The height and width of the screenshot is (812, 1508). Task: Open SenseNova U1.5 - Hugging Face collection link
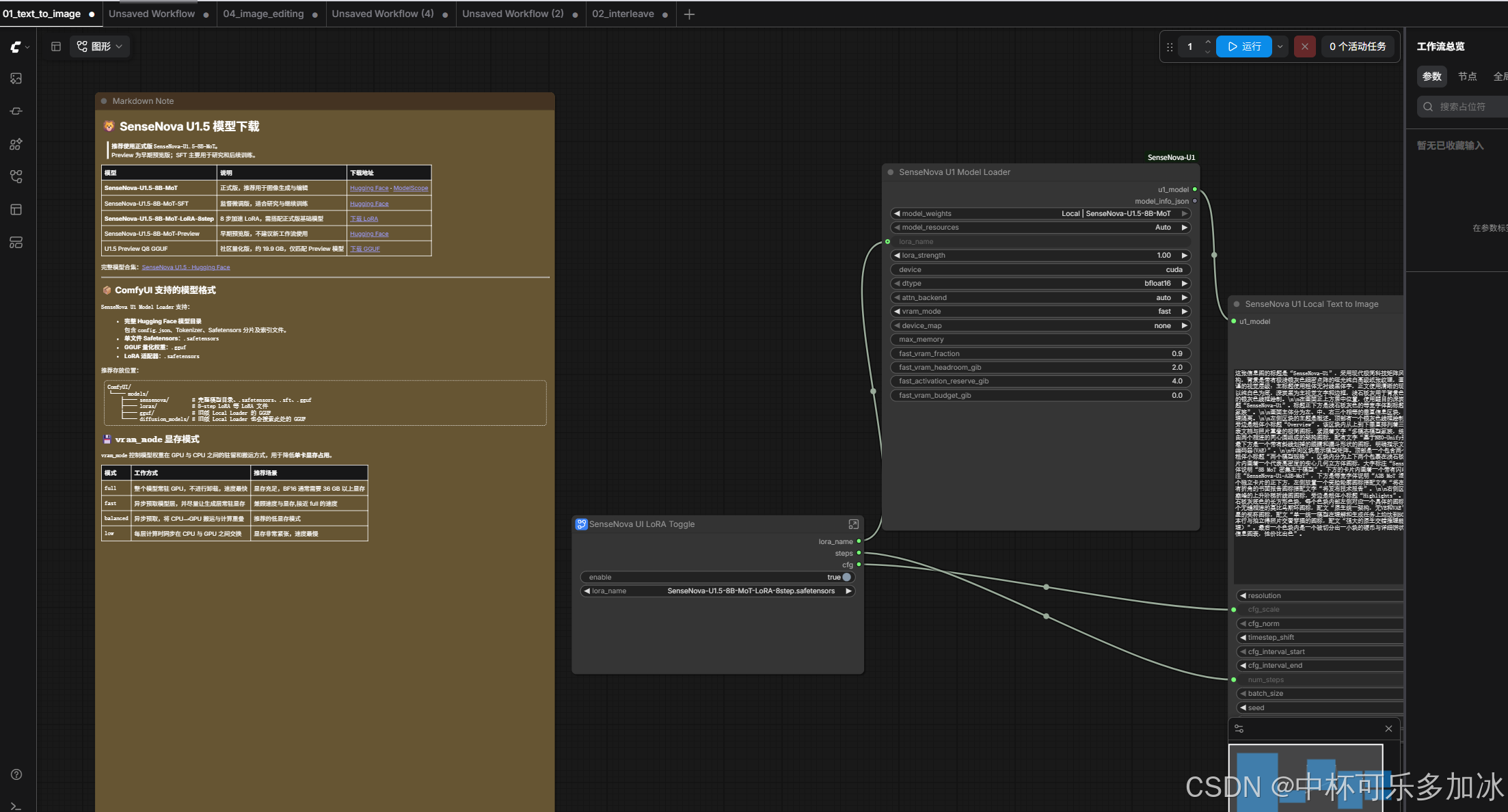186,267
